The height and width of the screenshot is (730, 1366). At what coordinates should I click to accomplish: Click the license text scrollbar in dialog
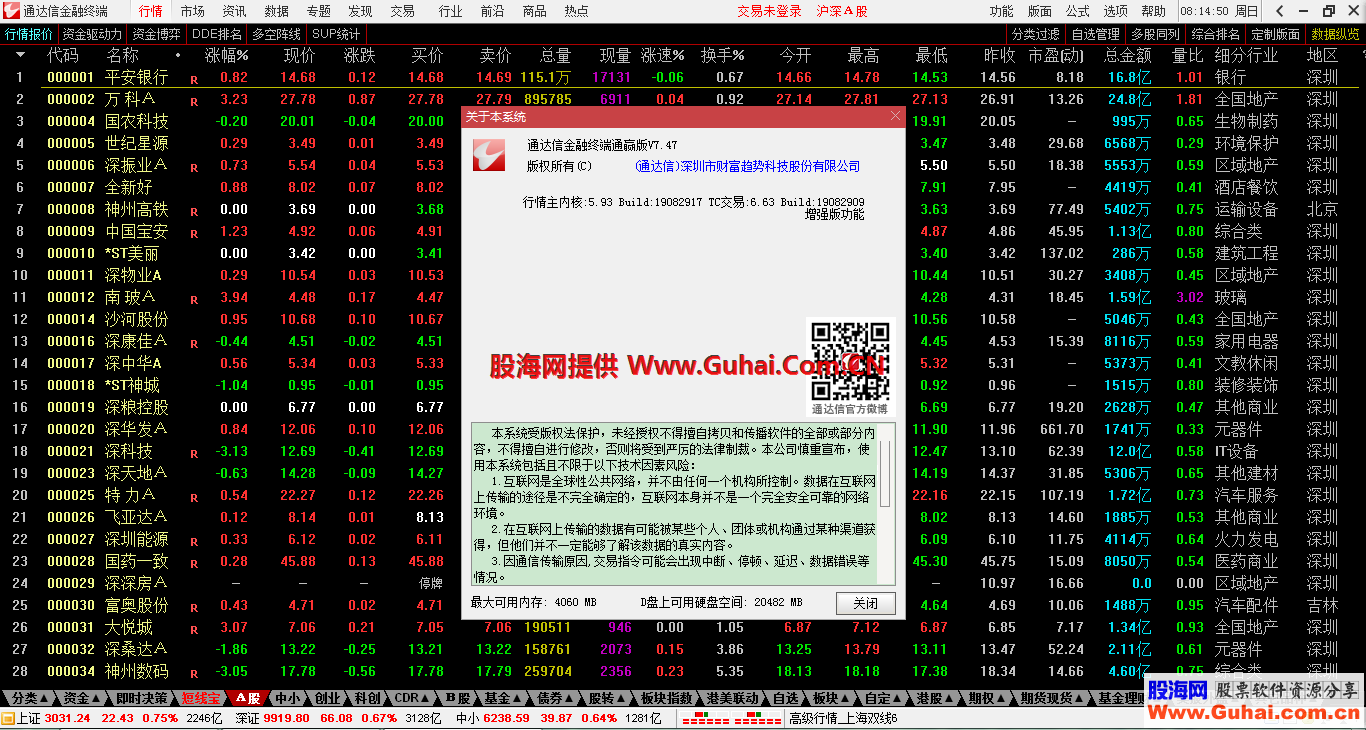point(886,504)
